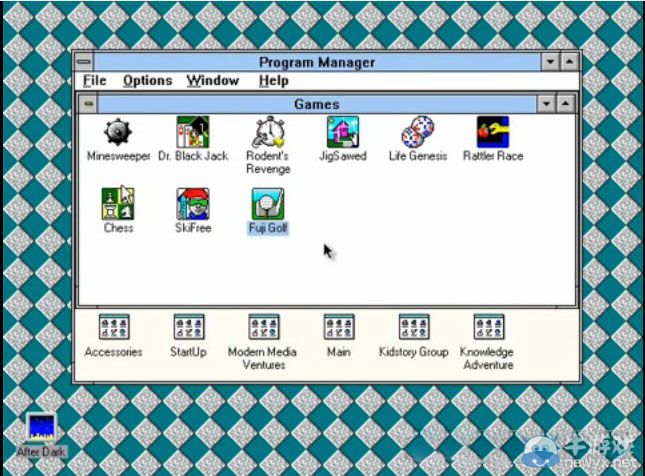Click the Program Manager title bar

click(317, 62)
